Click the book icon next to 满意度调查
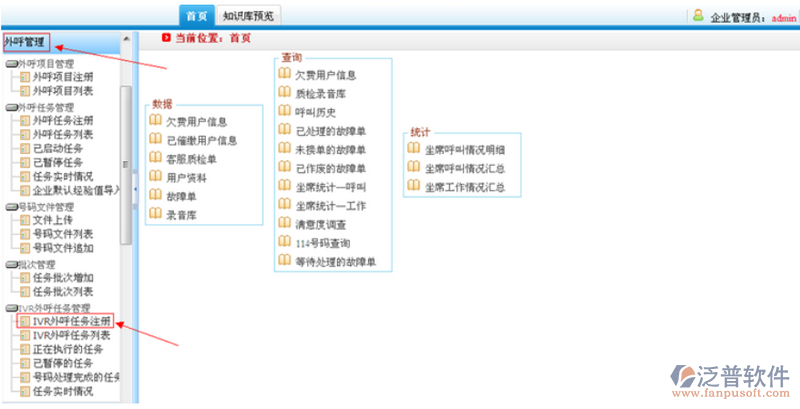 [x=284, y=223]
